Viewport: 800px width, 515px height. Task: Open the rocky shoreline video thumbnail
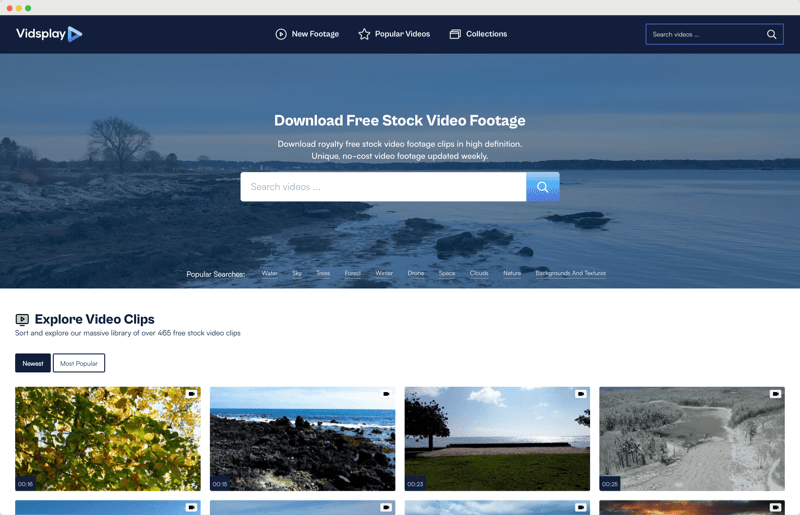pos(302,440)
